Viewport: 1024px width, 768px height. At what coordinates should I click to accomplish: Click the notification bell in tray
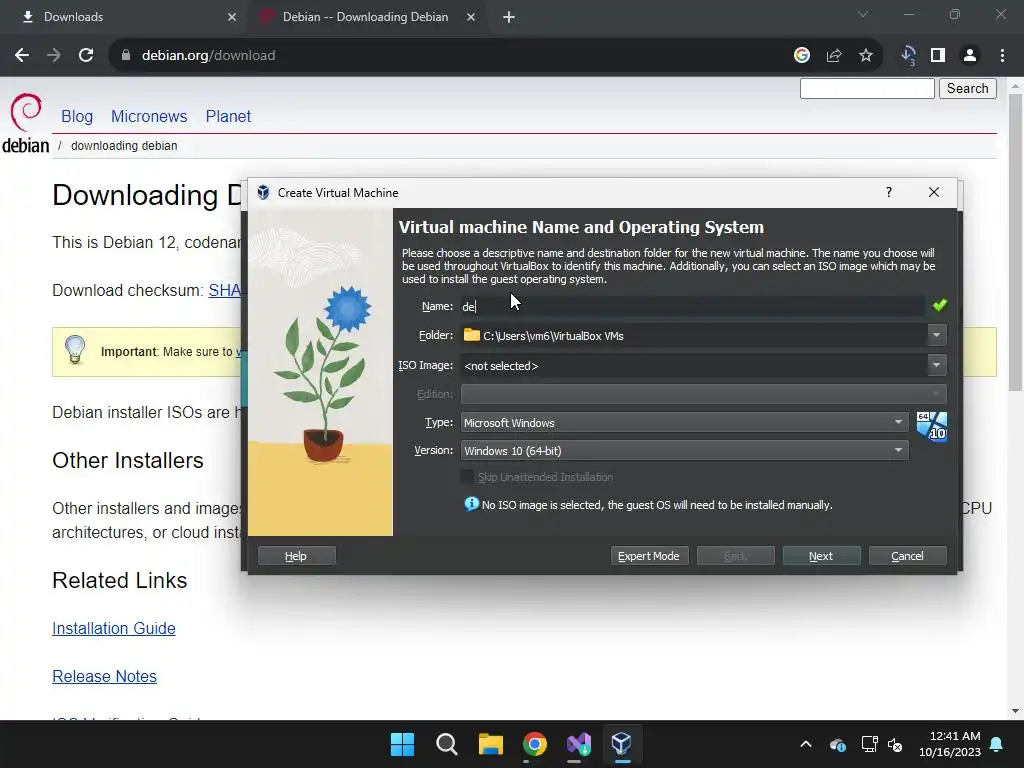pyautogui.click(x=997, y=744)
